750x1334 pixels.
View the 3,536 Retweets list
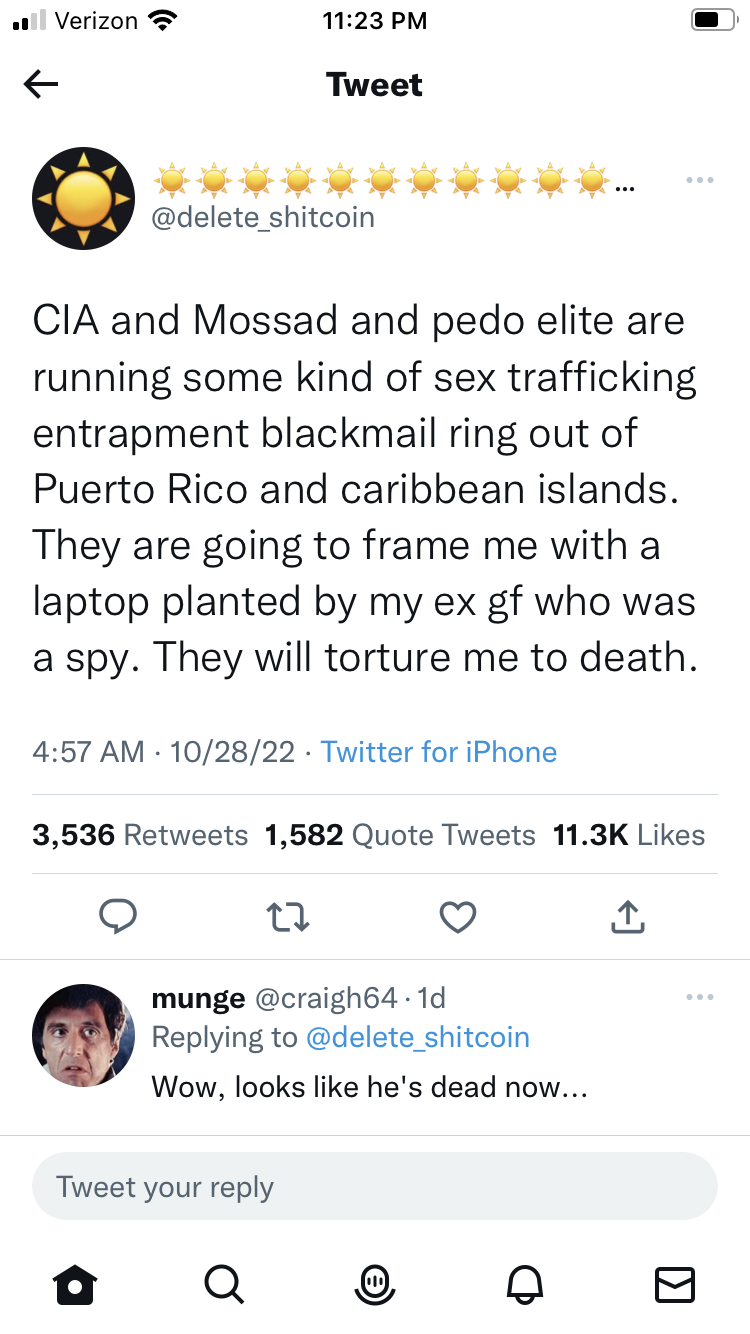pyautogui.click(x=140, y=835)
